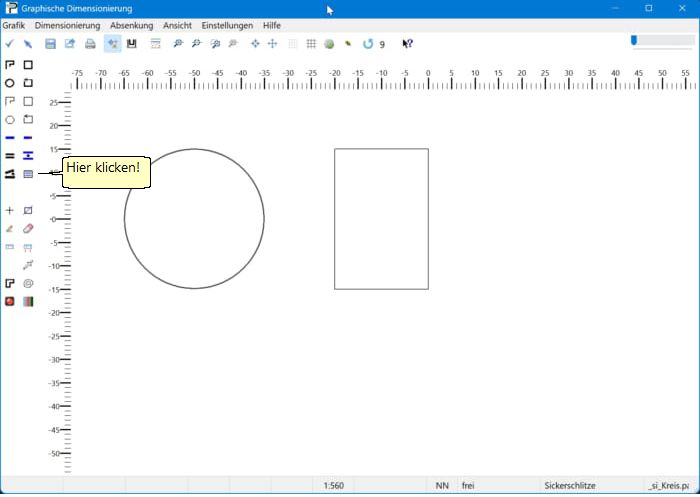Open the Einstellungen menu
700x497 pixels.
pyautogui.click(x=227, y=25)
